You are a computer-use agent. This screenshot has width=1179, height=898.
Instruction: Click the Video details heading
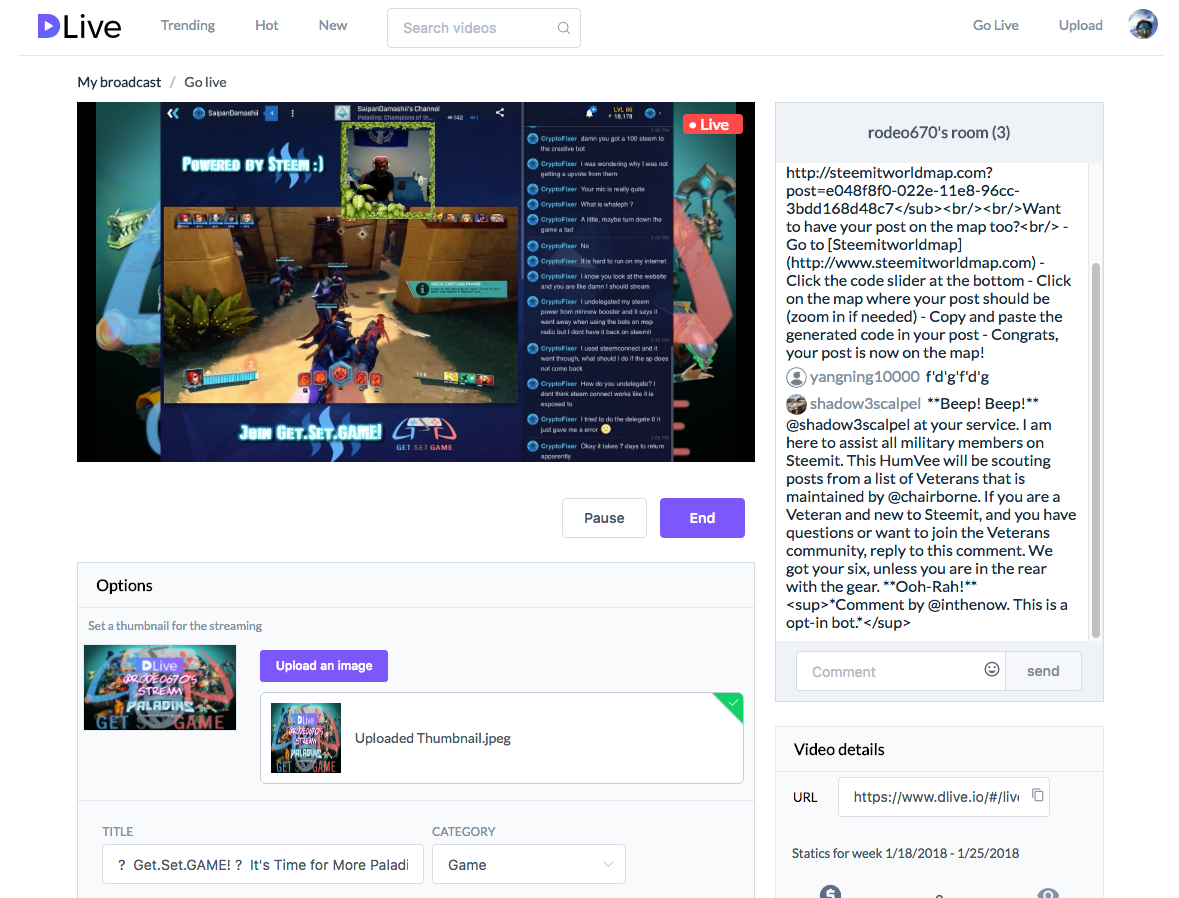click(x=839, y=749)
